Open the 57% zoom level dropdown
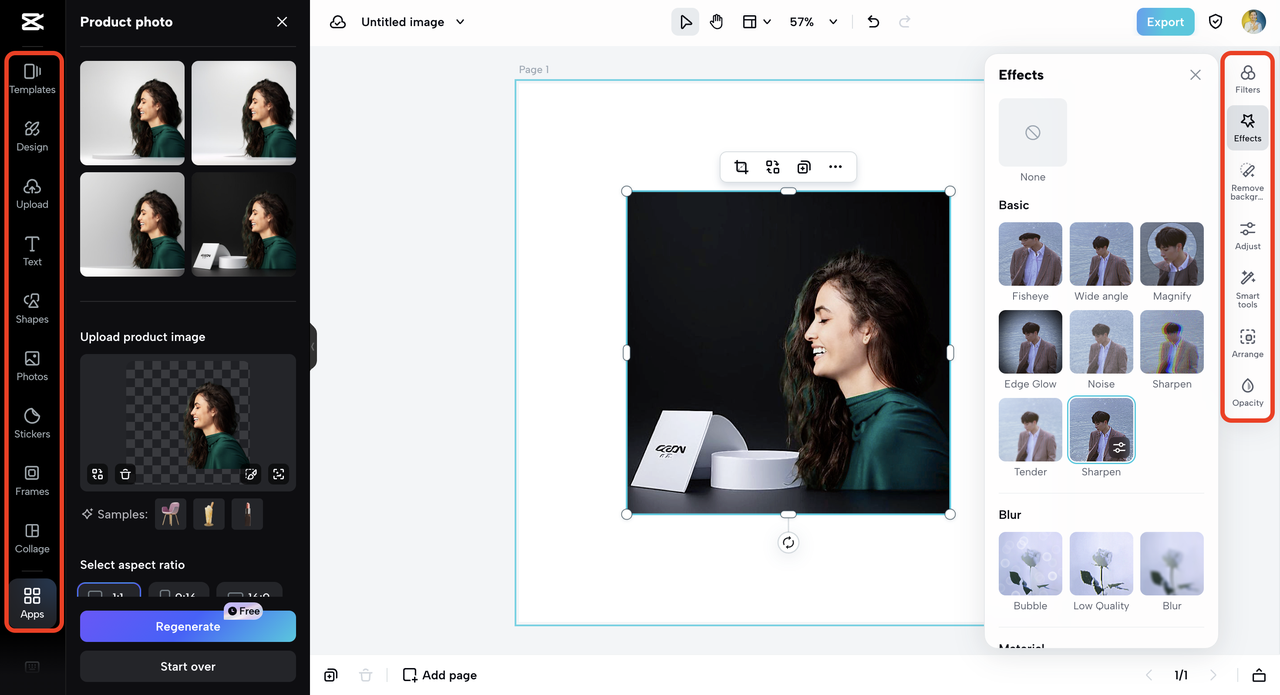Viewport: 1280px width, 695px height. pyautogui.click(x=813, y=22)
